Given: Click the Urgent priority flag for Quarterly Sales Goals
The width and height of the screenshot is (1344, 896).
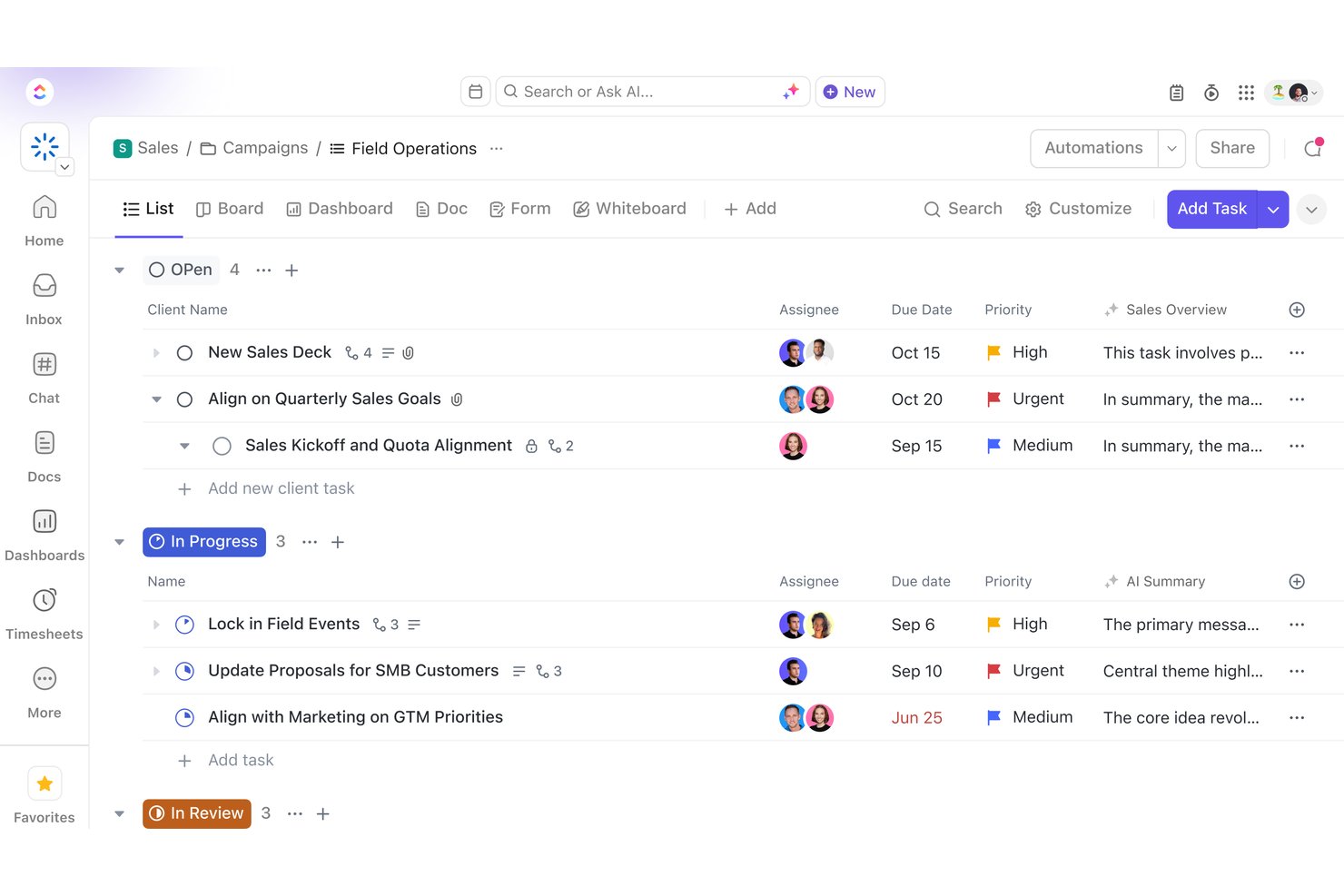Looking at the screenshot, I should point(993,399).
